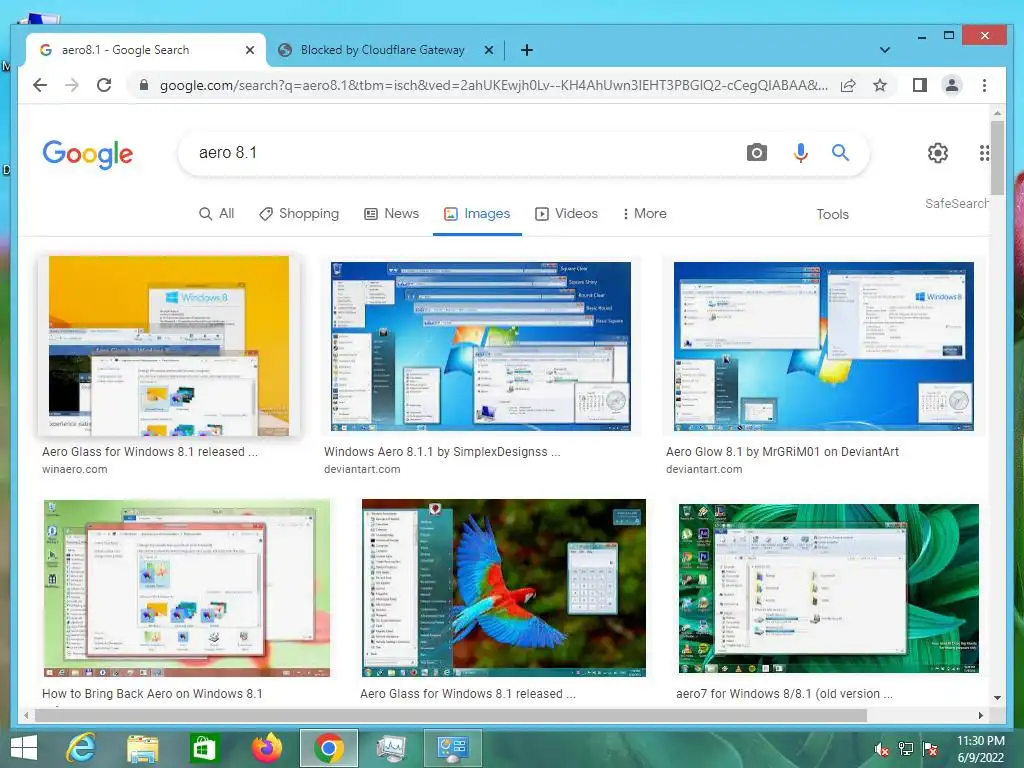The image size is (1024, 768).
Task: Open the Chrome profile avatar
Action: (x=952, y=85)
